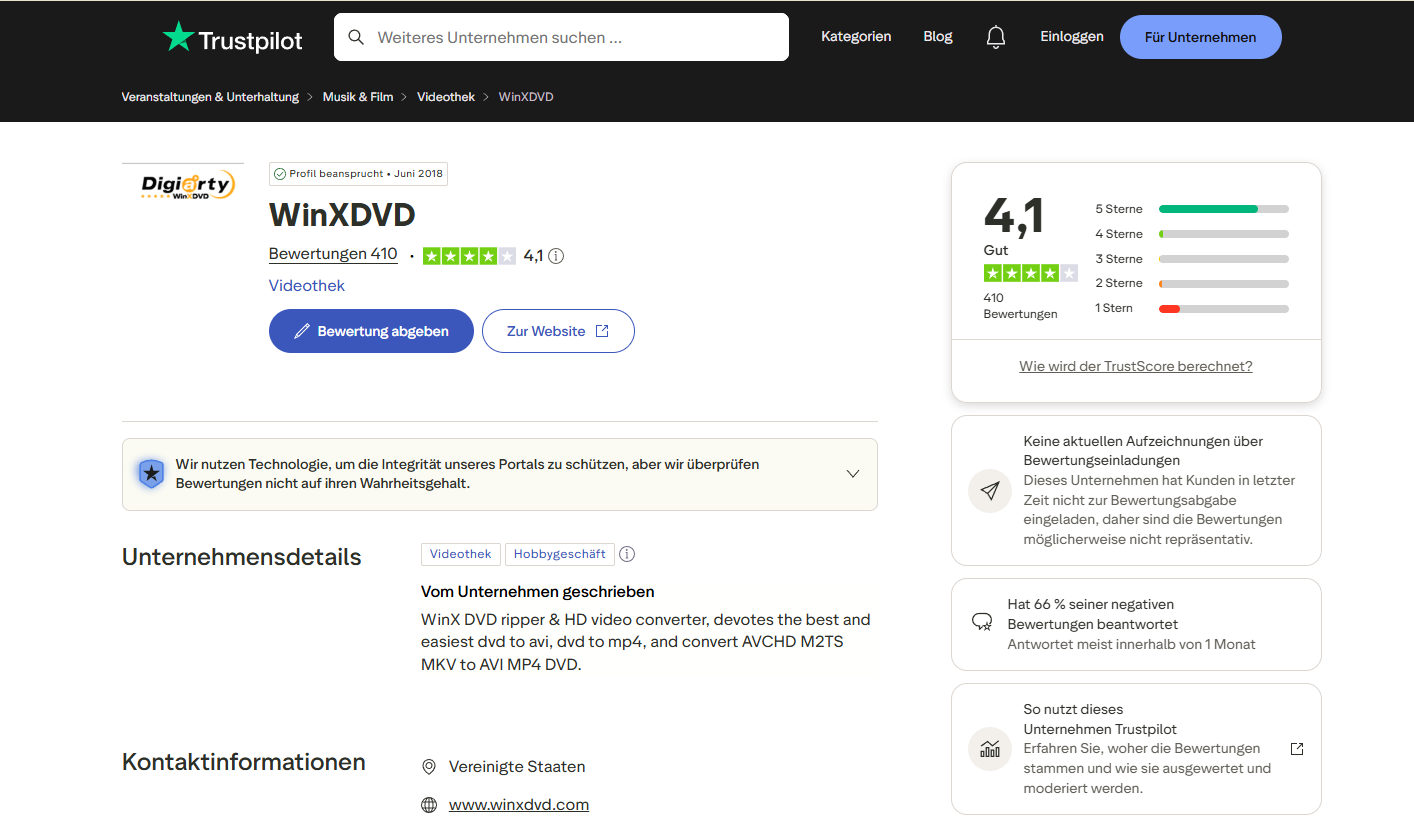The height and width of the screenshot is (831, 1414).
Task: Click the shield star integrity icon
Action: pos(151,474)
